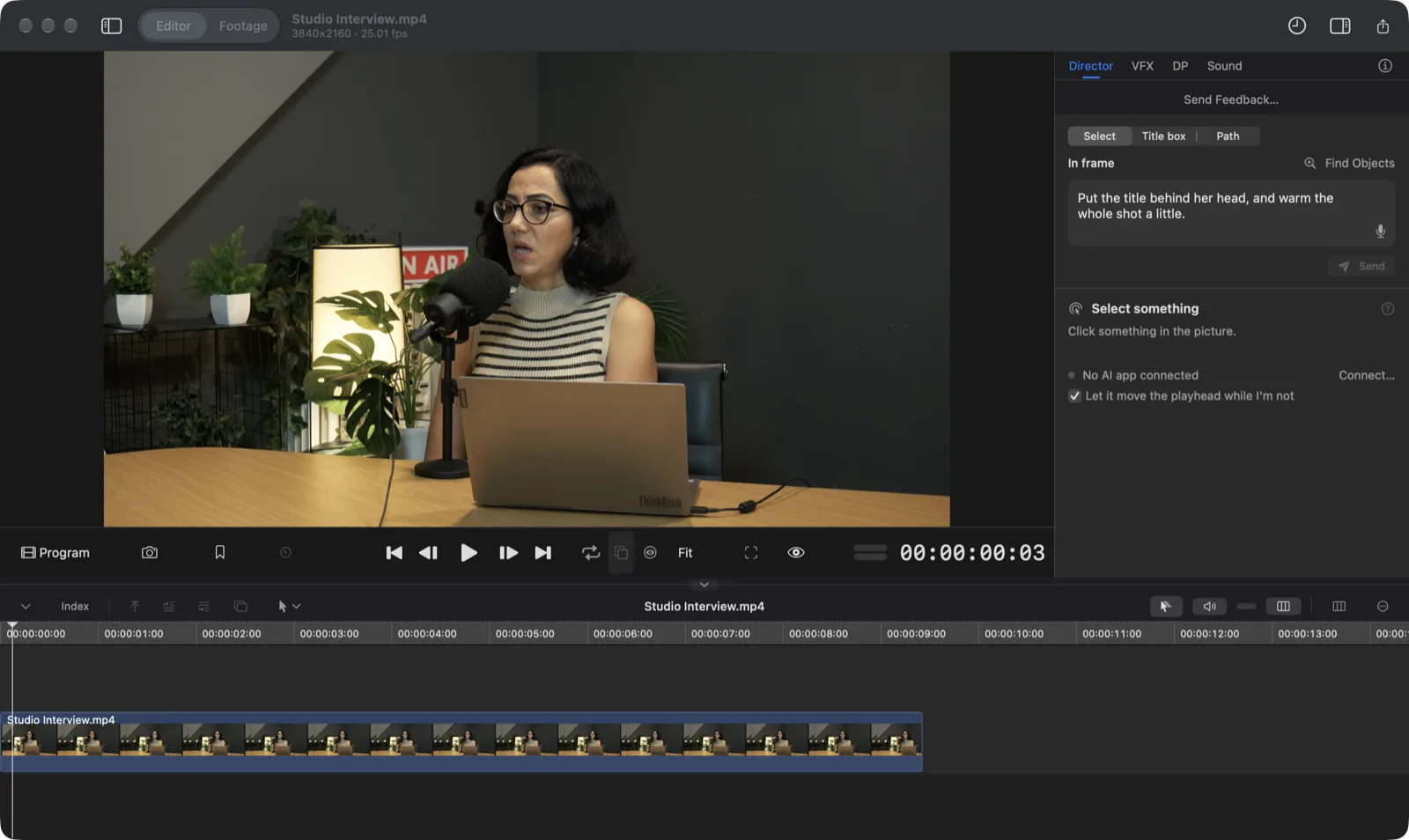This screenshot has width=1409, height=840.
Task: Switch to the Sound tab
Action: 1224,66
